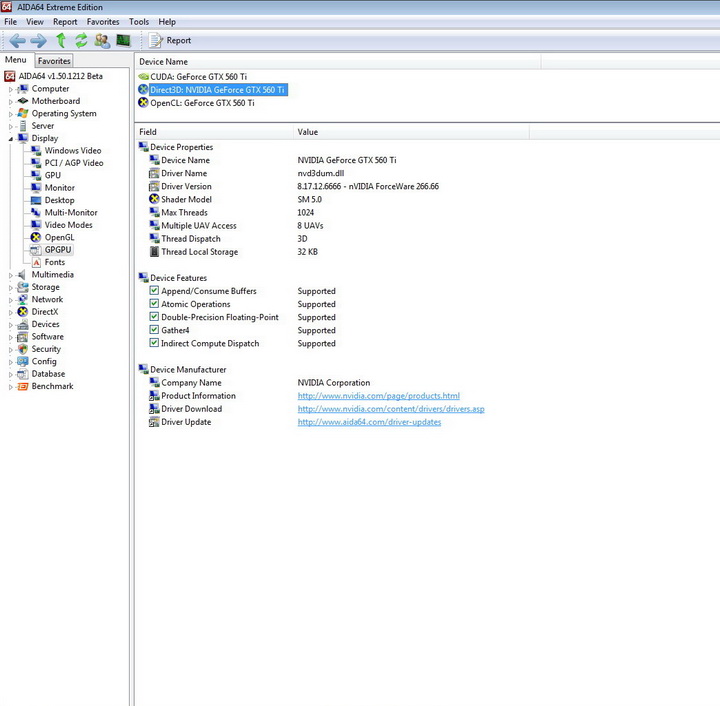Click the Double-Precision Floating-Point checkbox

[154, 317]
